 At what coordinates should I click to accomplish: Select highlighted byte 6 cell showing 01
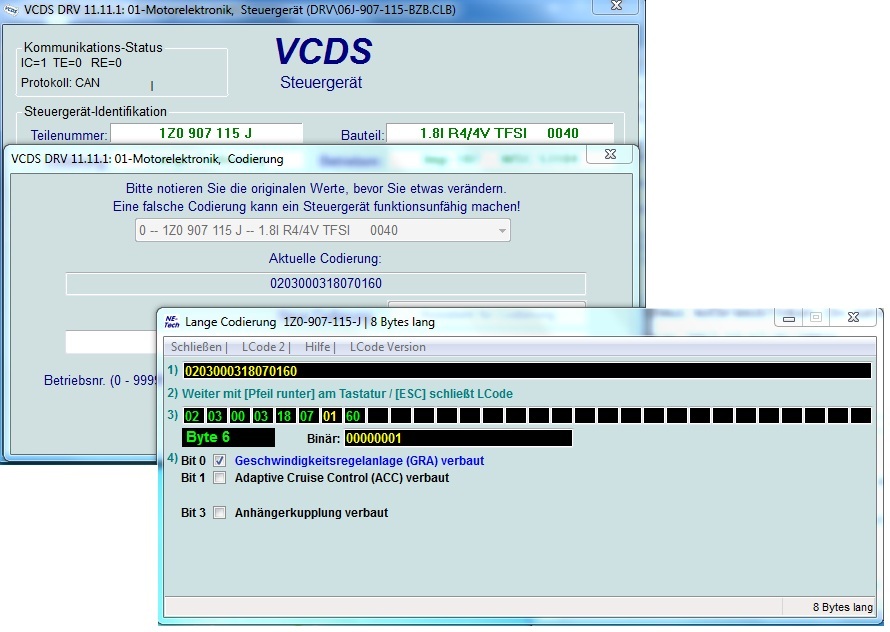(x=330, y=416)
